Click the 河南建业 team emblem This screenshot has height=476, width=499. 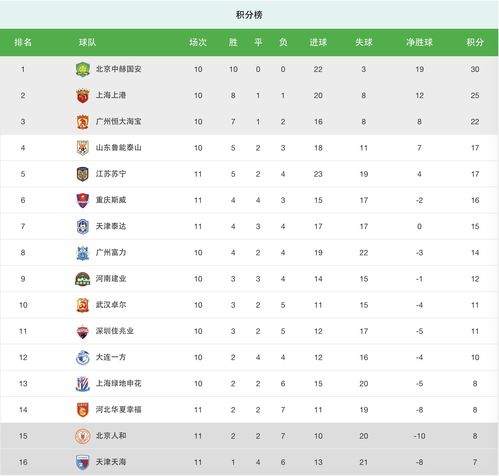point(83,279)
